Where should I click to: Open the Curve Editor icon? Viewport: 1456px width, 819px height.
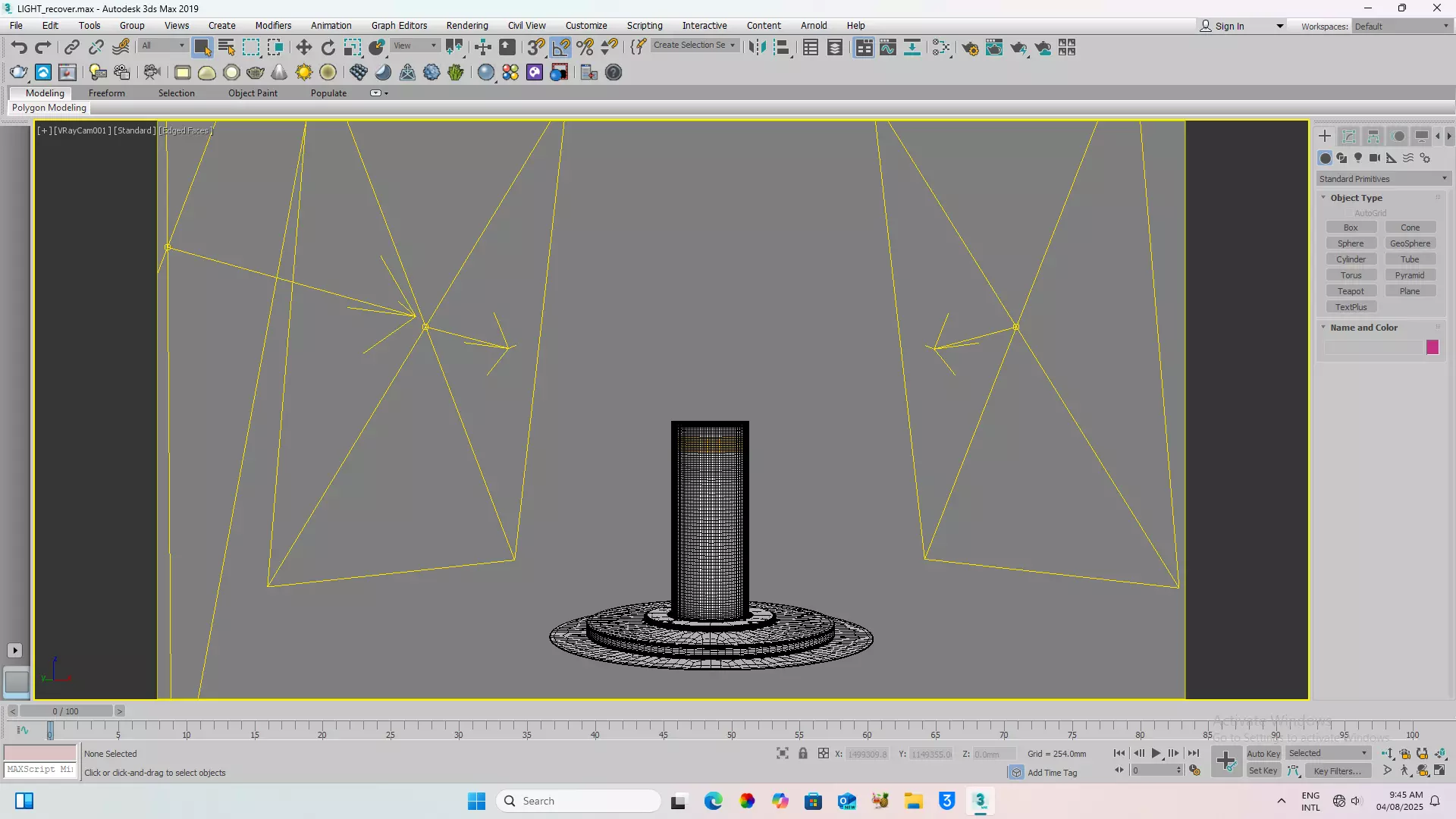[888, 48]
